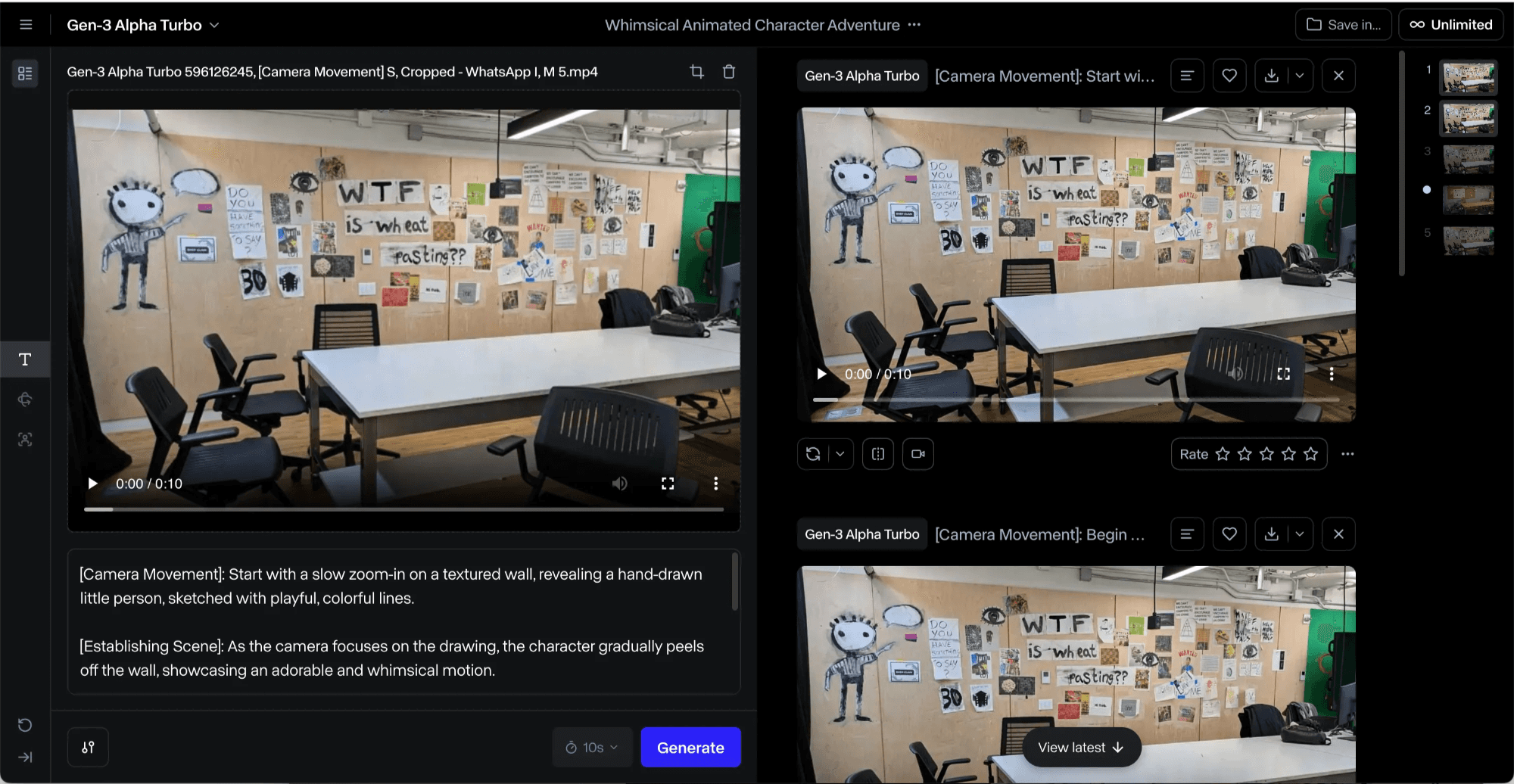This screenshot has height=784, width=1514.
Task: Select the Text prompt tool
Action: (25, 359)
